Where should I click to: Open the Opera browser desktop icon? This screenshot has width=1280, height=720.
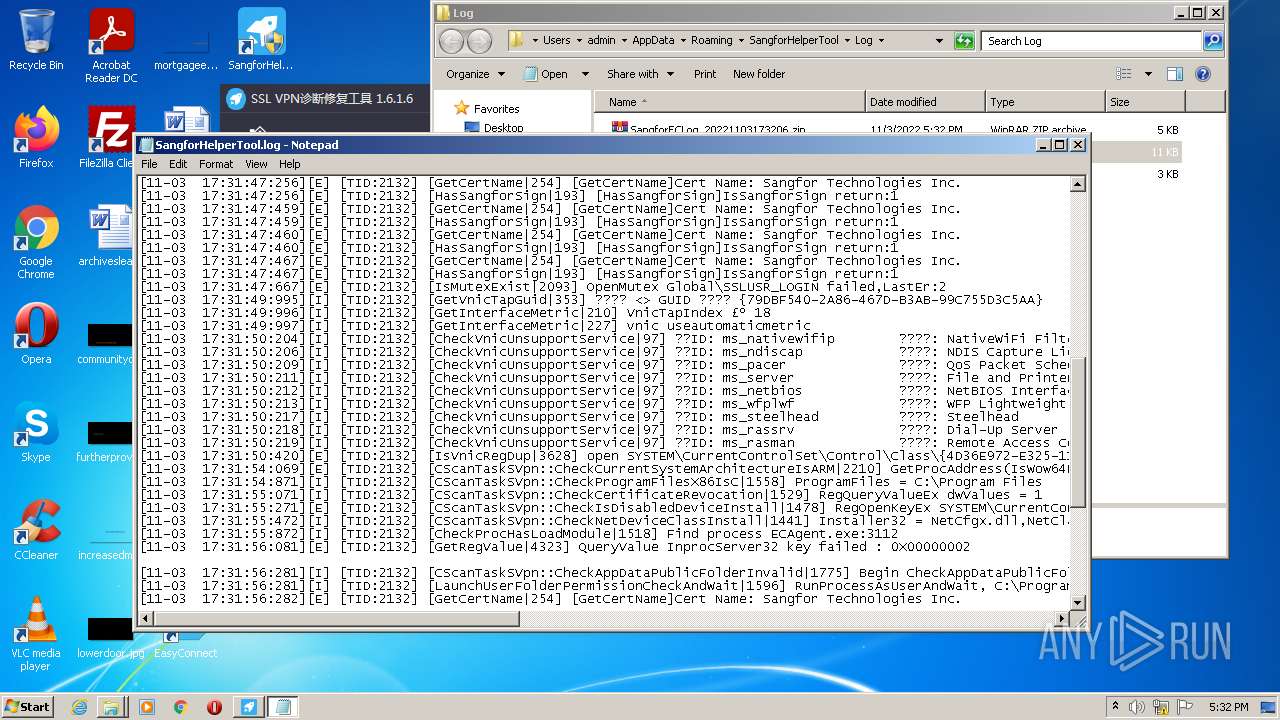pyautogui.click(x=36, y=335)
